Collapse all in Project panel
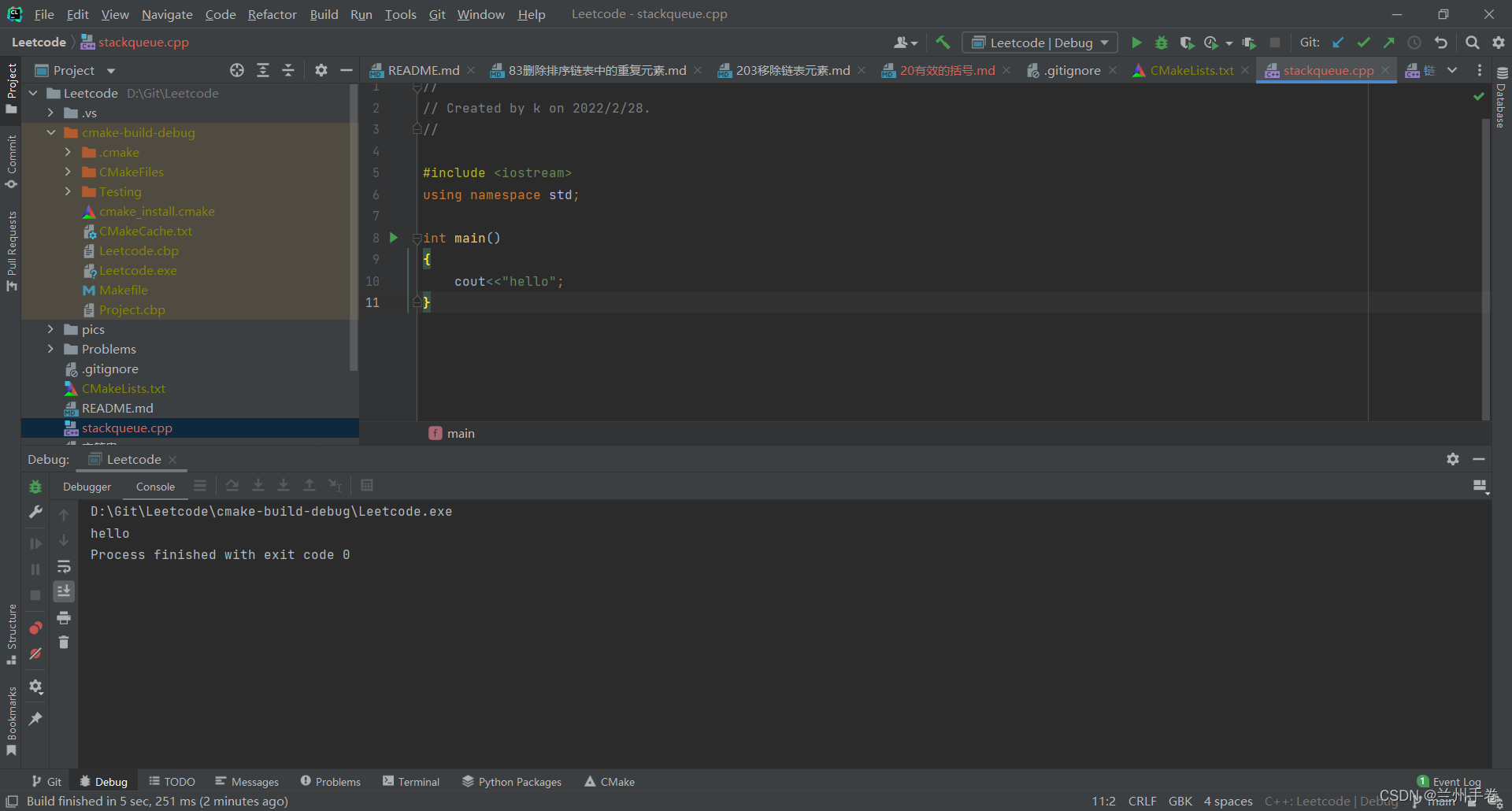Screen dimensions: 1512x811 288,70
